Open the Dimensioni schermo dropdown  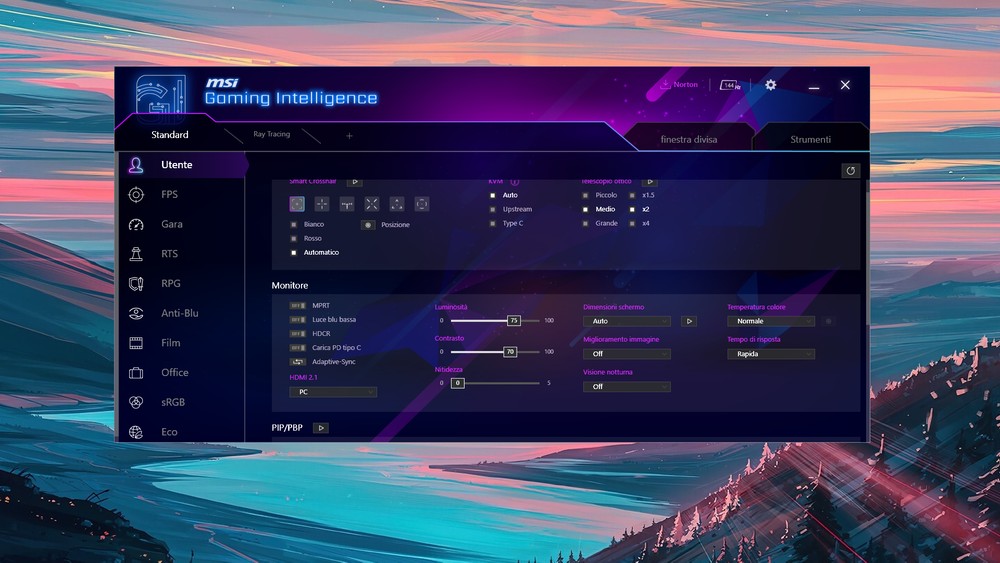coord(627,321)
